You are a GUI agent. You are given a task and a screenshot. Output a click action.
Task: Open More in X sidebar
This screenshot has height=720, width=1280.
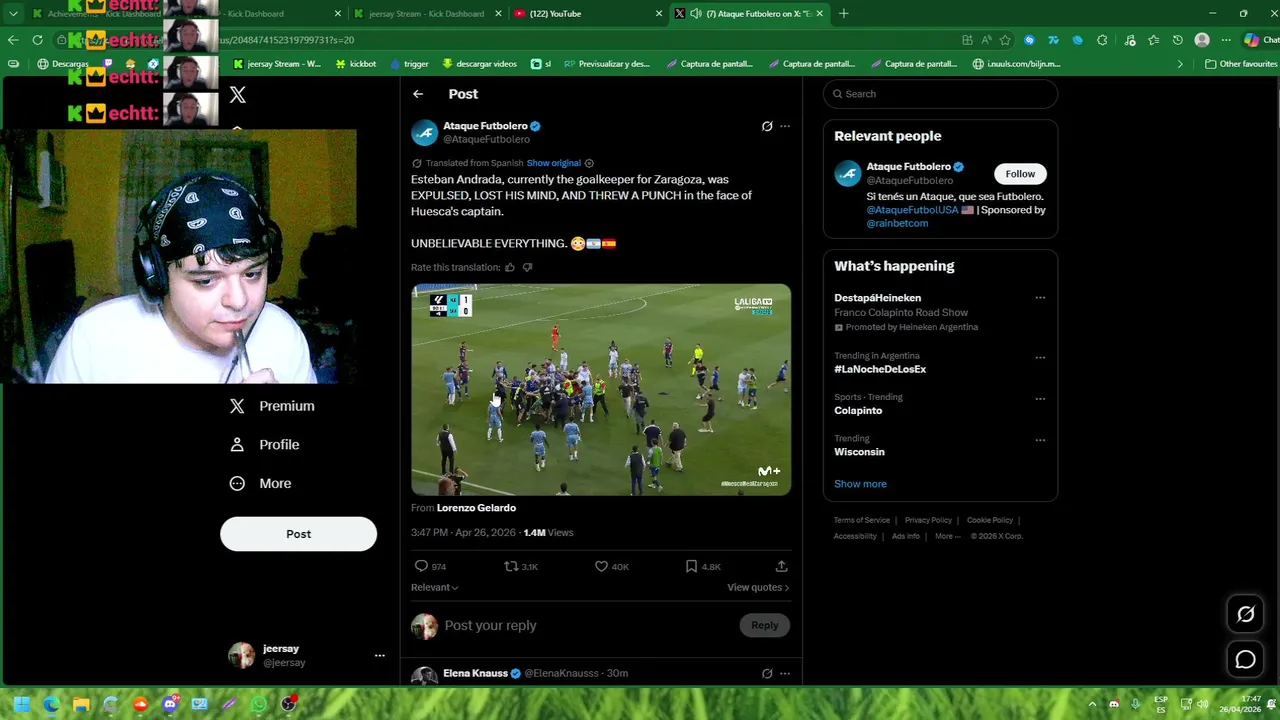(x=261, y=484)
